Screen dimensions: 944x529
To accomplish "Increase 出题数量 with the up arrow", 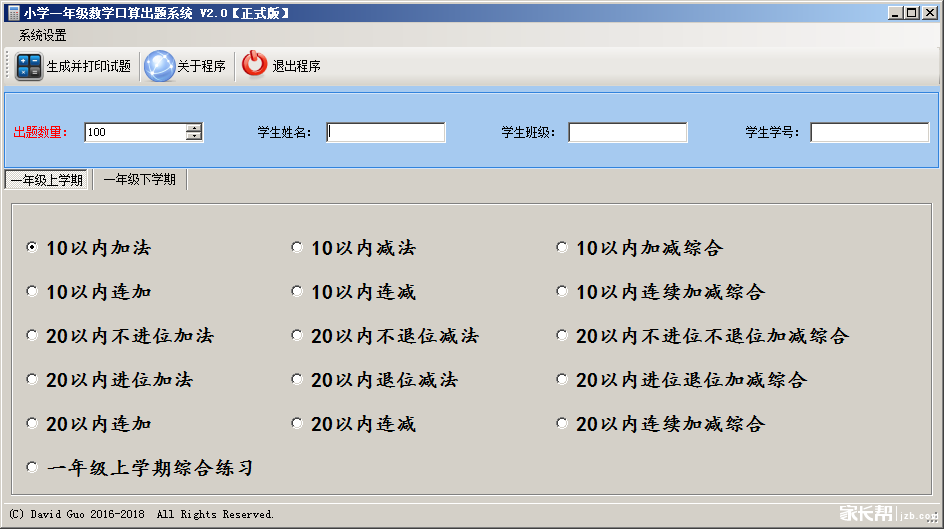I will 193,128.
